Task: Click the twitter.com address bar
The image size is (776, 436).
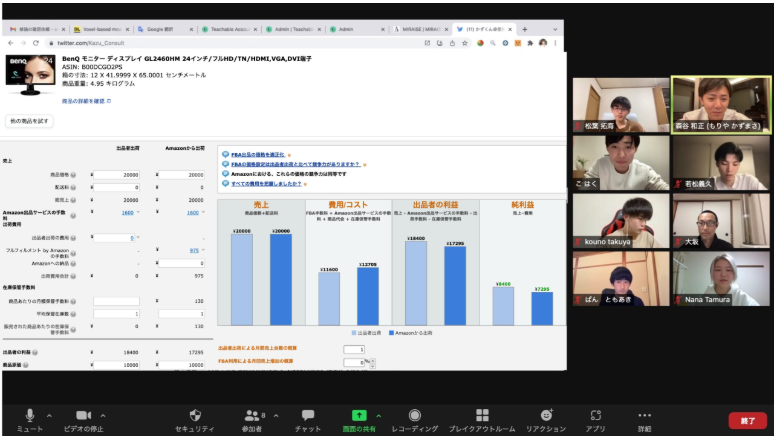Action: tap(233, 43)
